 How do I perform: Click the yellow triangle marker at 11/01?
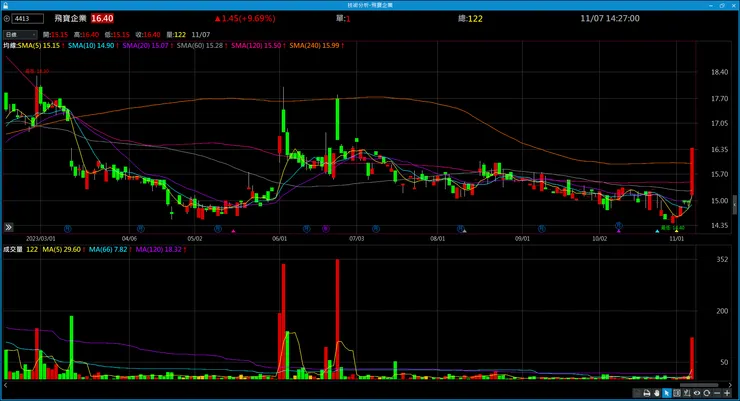676,231
